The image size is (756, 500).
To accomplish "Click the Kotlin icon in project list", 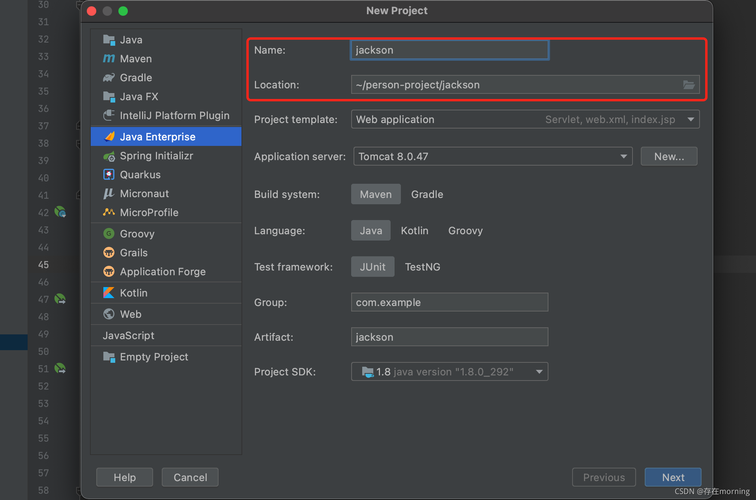I will click(109, 293).
